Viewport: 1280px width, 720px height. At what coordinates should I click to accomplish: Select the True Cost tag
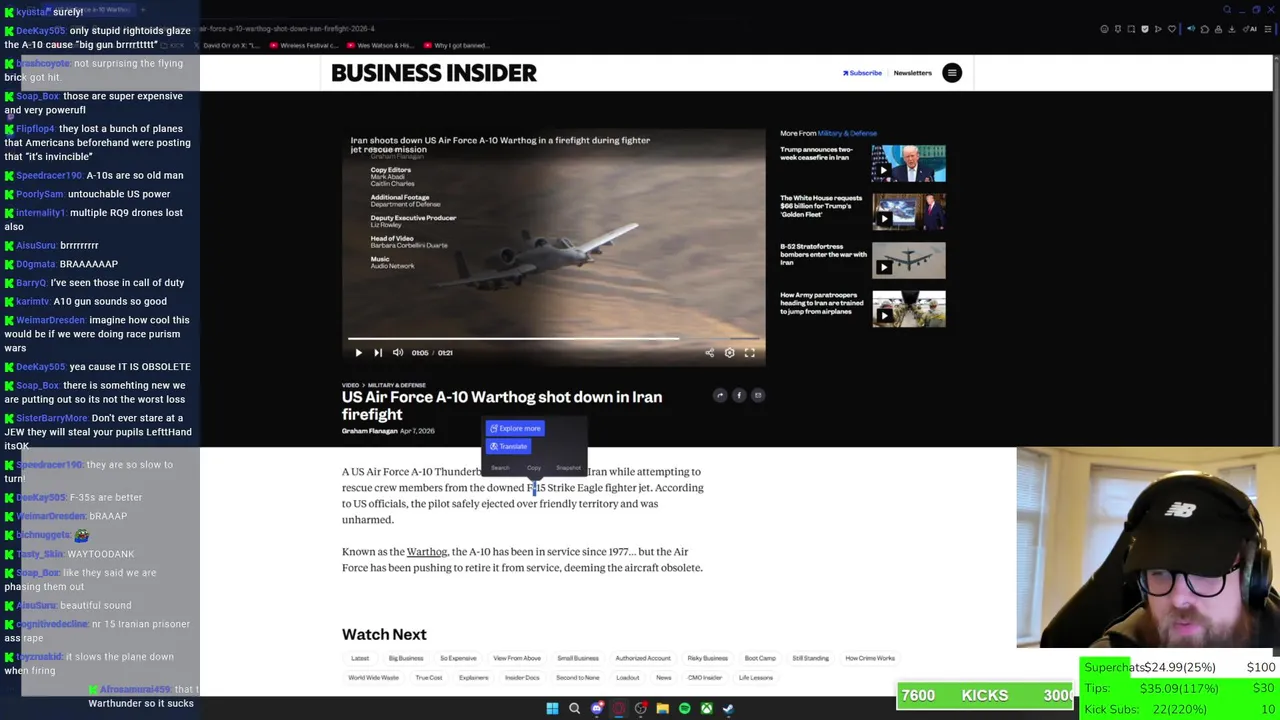click(x=429, y=678)
